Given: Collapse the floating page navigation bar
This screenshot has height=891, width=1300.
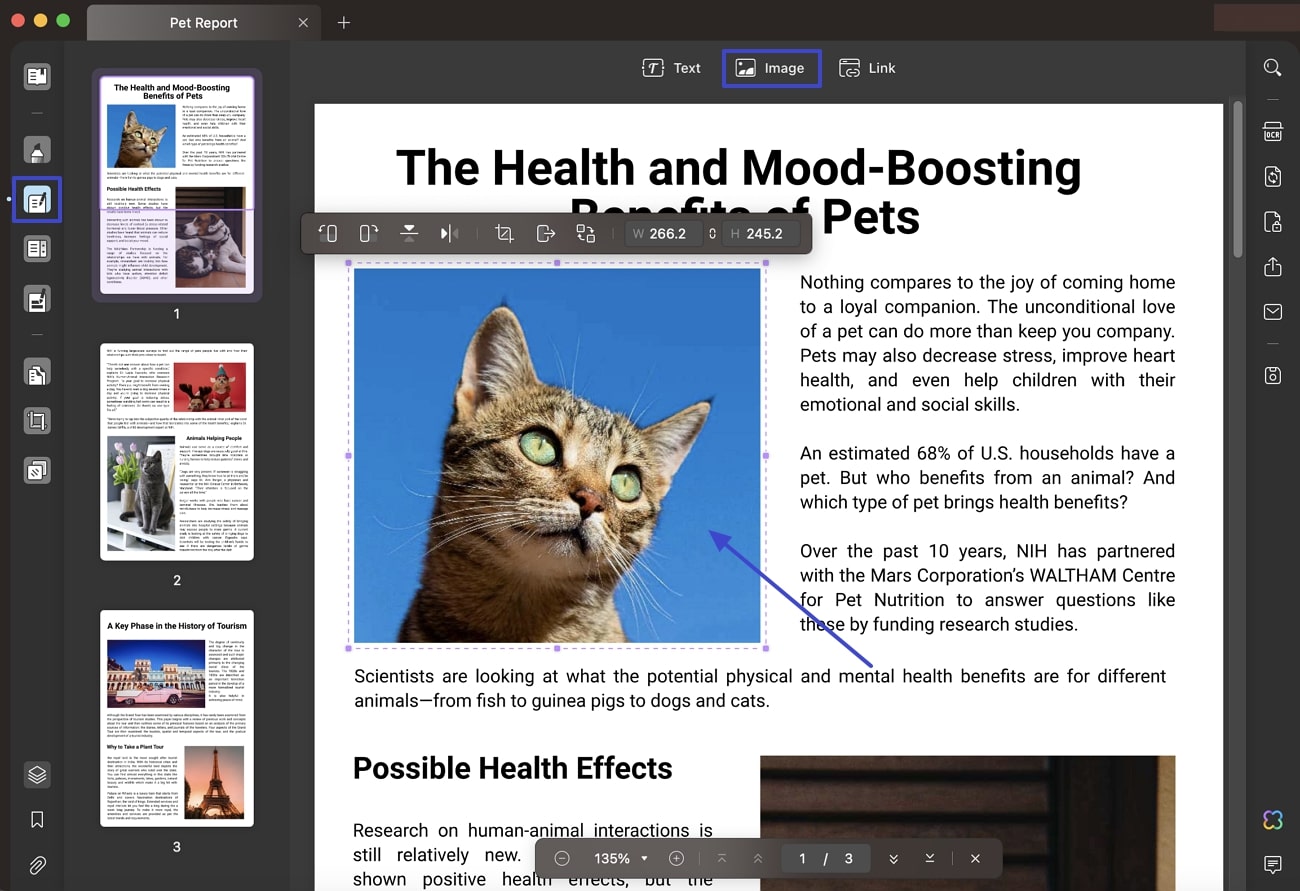Looking at the screenshot, I should click(975, 858).
